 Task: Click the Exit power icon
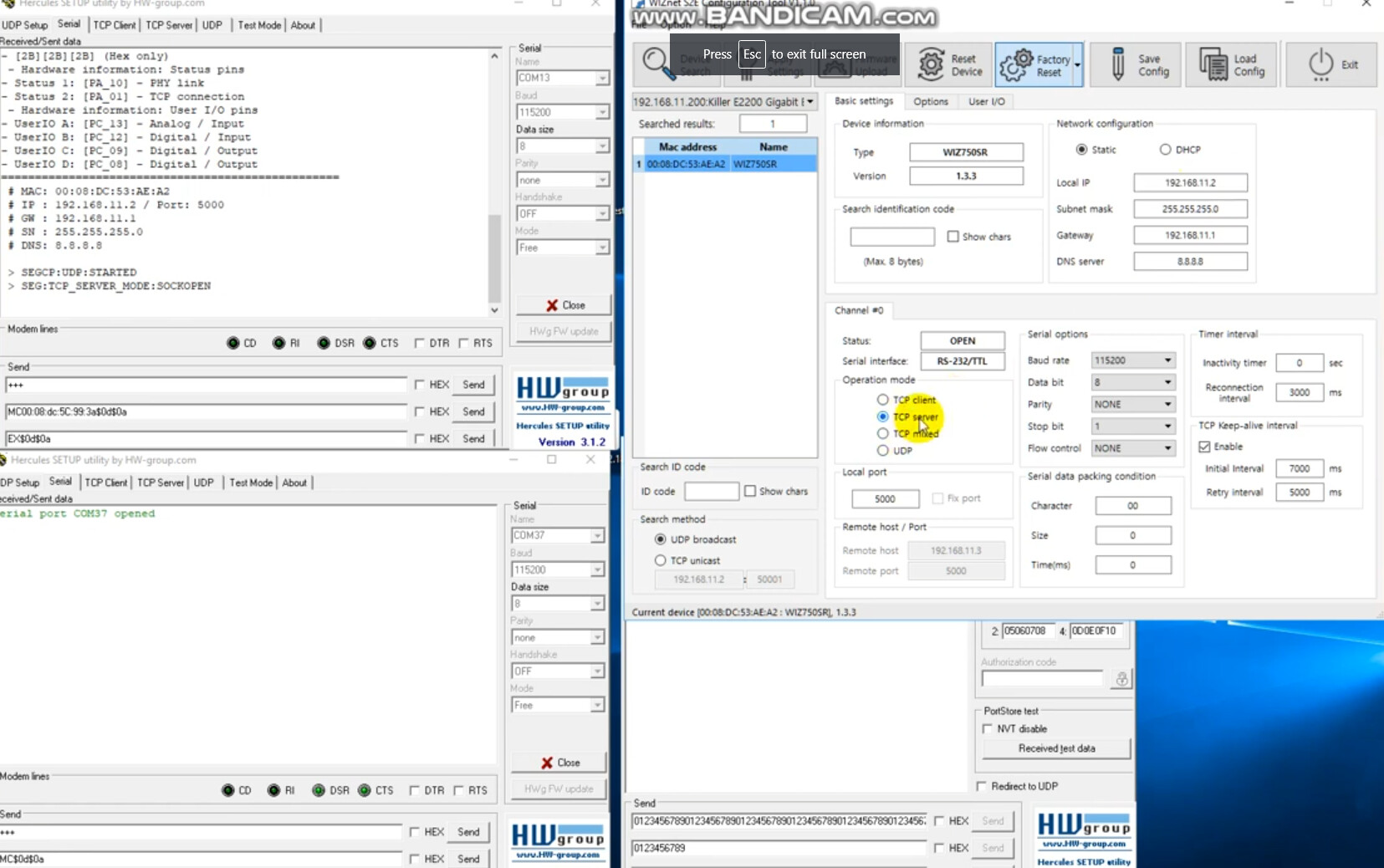[x=1320, y=64]
